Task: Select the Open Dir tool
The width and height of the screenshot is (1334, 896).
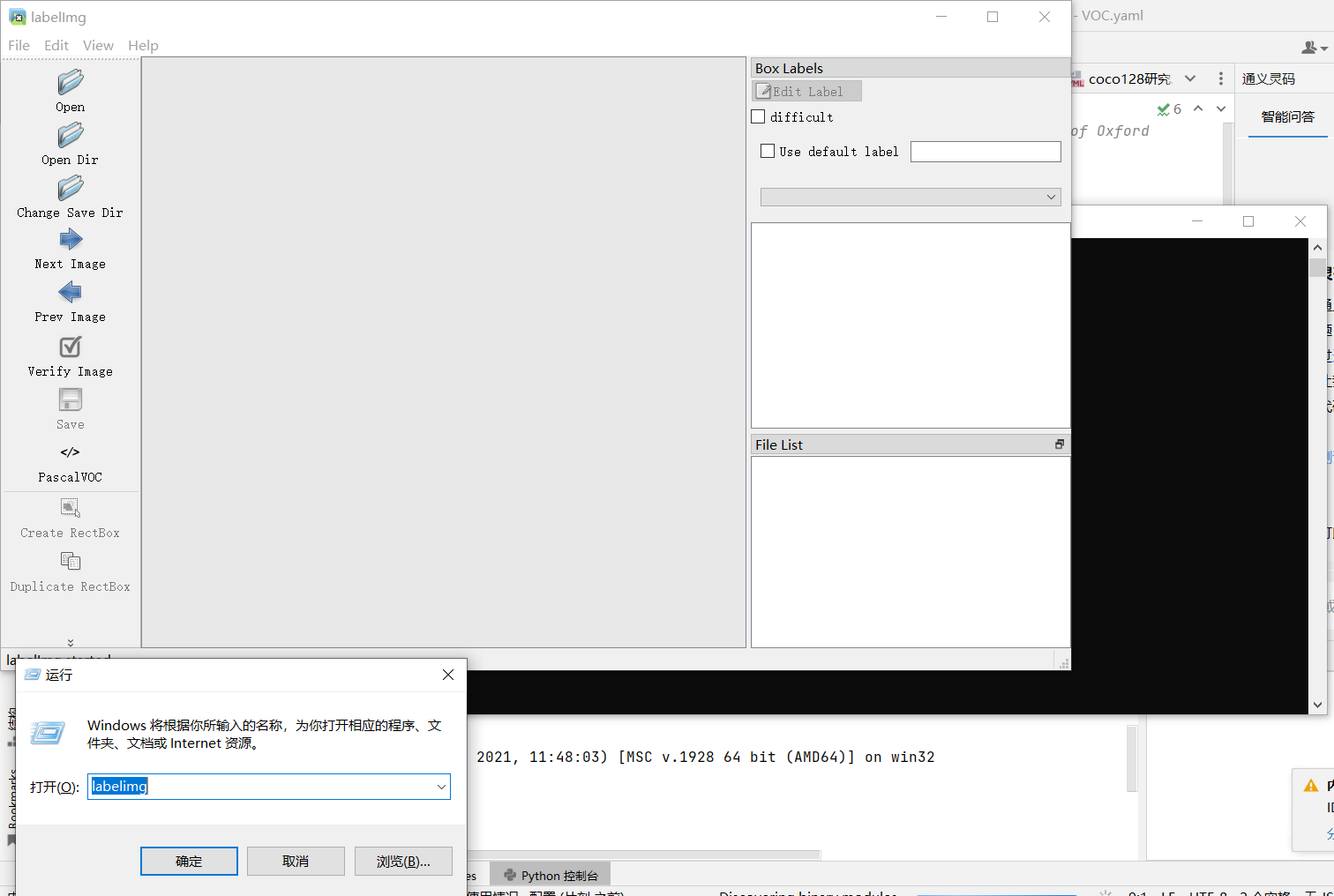Action: coord(71,144)
